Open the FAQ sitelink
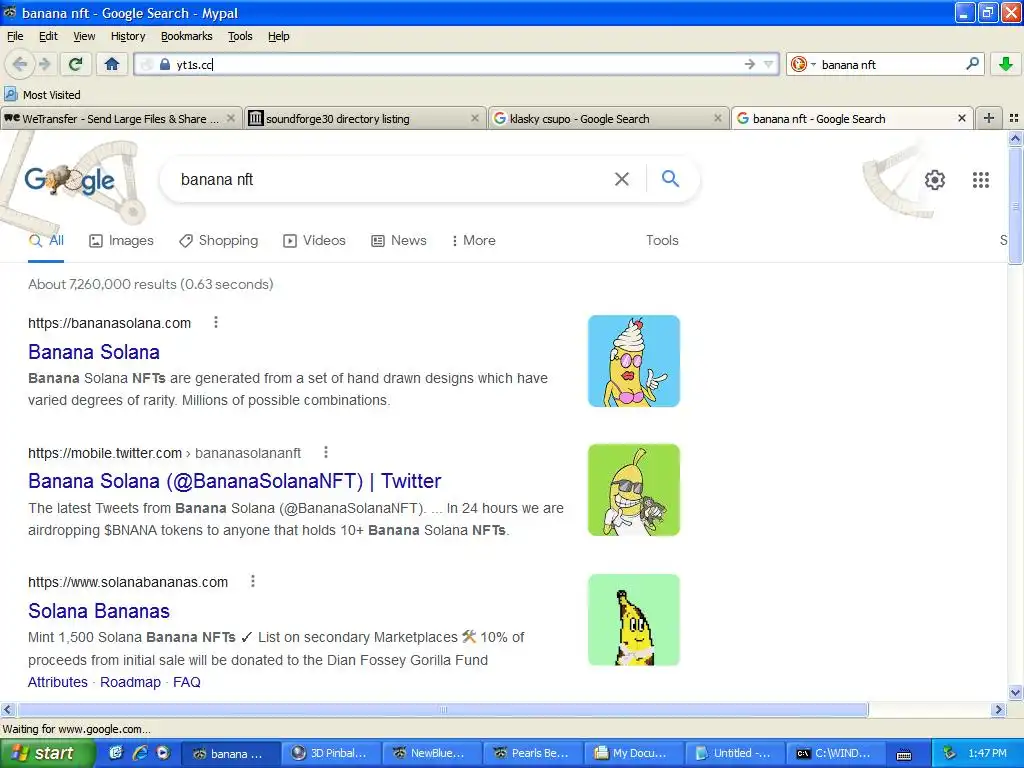 187,682
